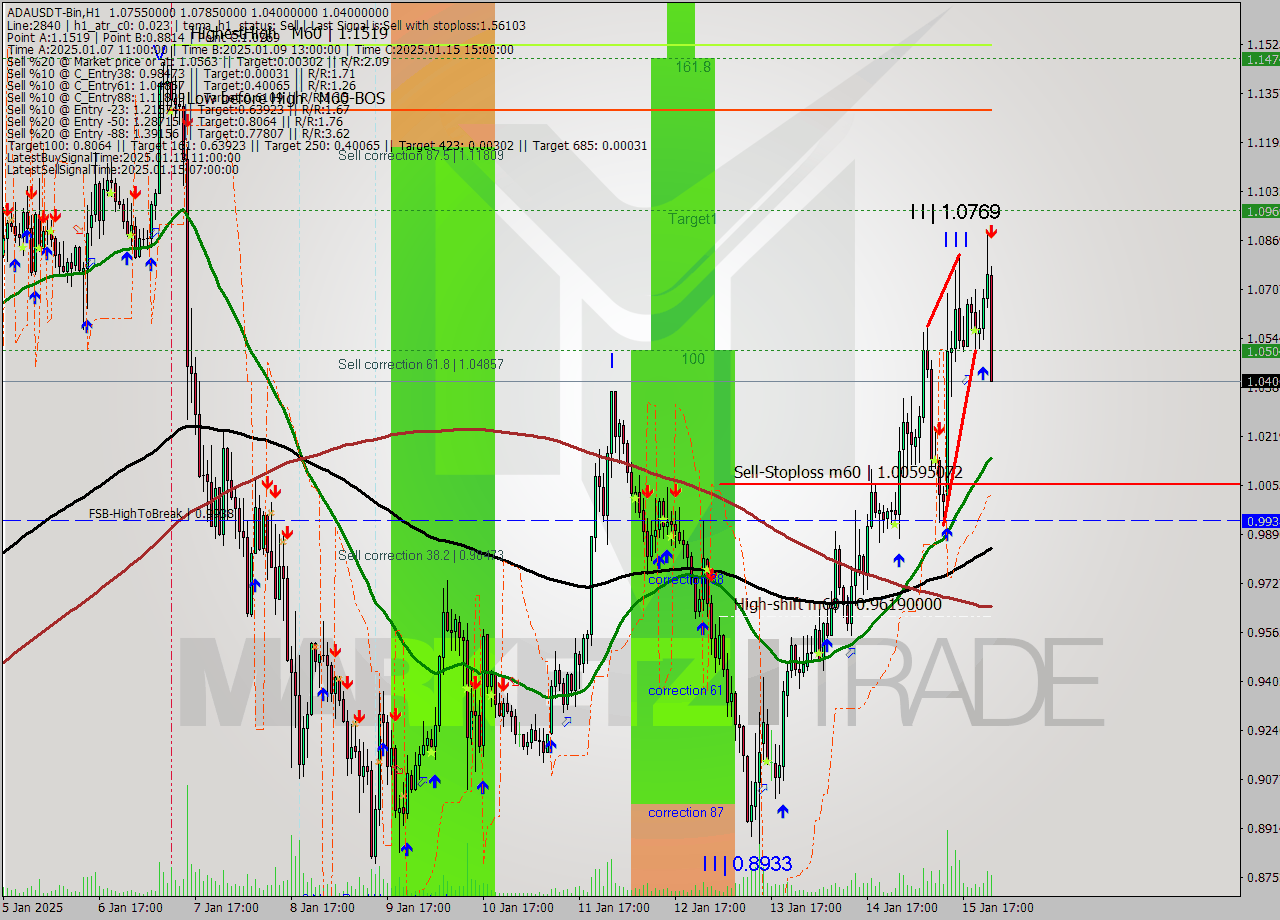Viewport: 1280px width, 920px height.
Task: Click the '9 Jan 17:00' time axis label
Action: coord(418,908)
